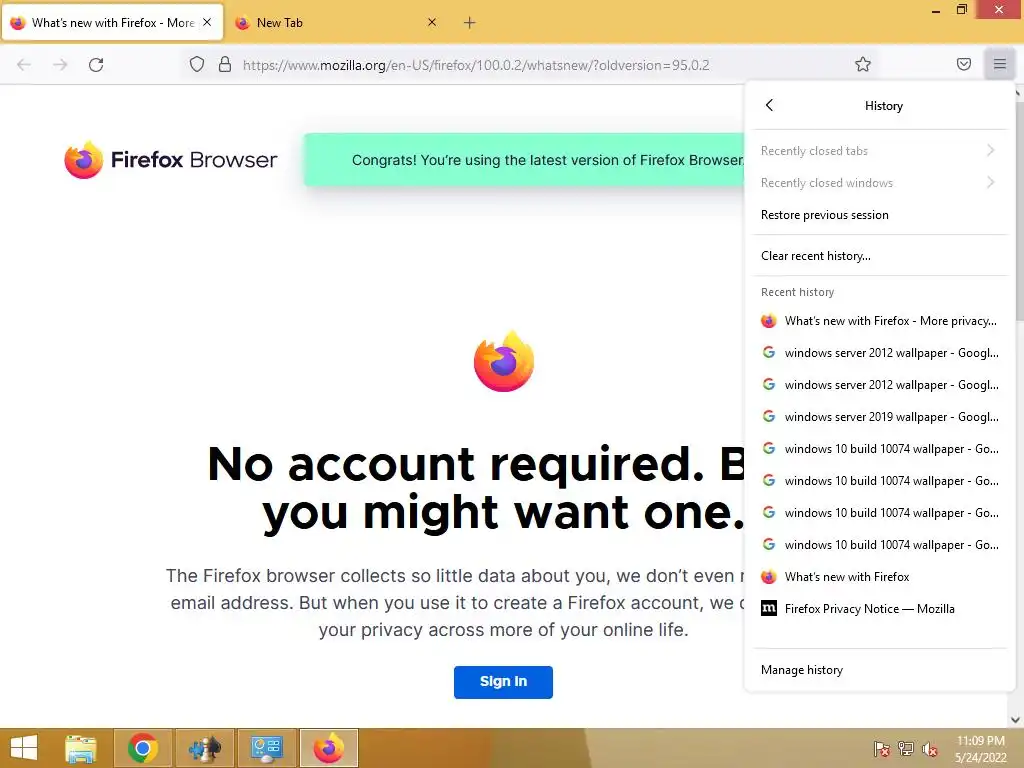The height and width of the screenshot is (768, 1024).
Task: Click the padlock site security icon
Action: coord(225,65)
